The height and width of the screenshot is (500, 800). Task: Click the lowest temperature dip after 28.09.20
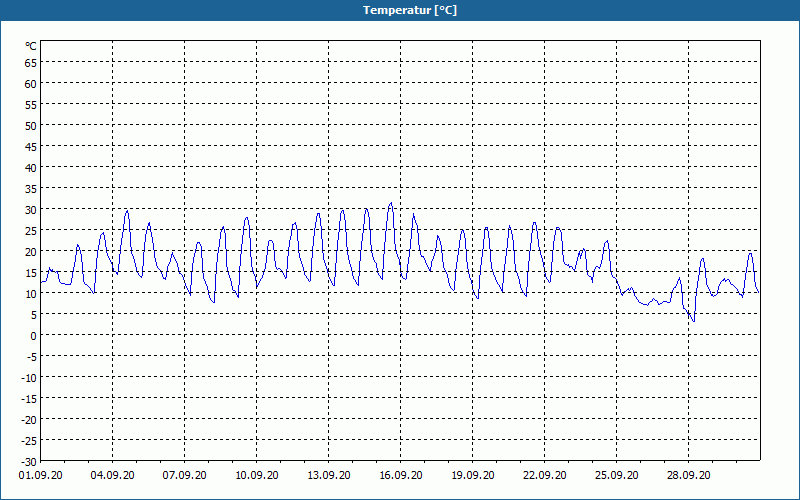(x=693, y=321)
